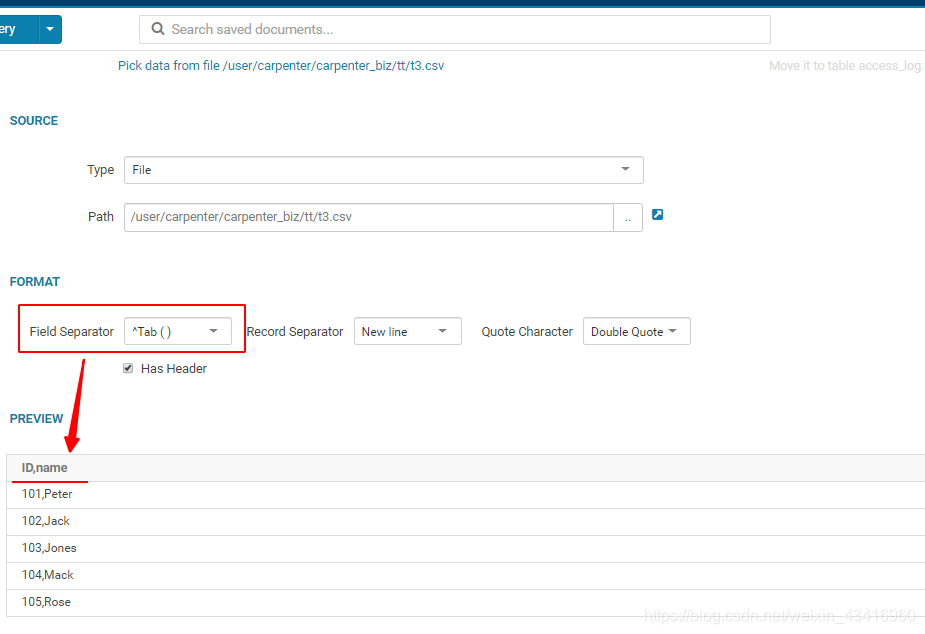This screenshot has width=925, height=634.
Task: Click the 'Record Separator' label
Action: click(295, 331)
